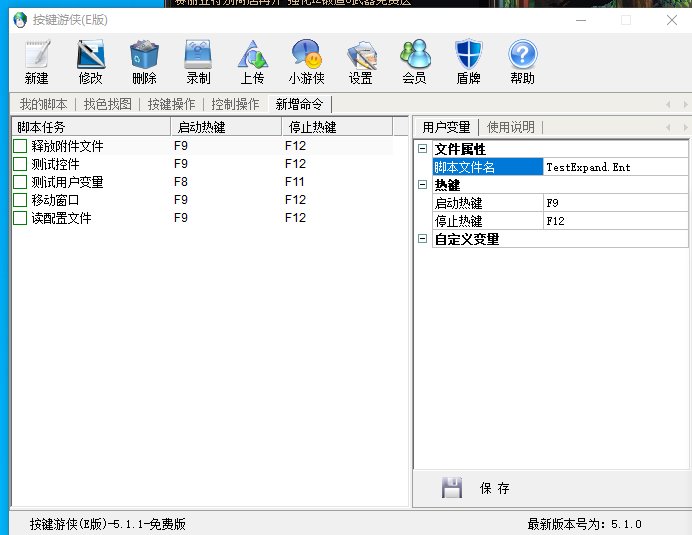Viewport: 692px width, 535px height.
Task: Click the 按键游侠 app icon in the title bar
Action: (20, 20)
